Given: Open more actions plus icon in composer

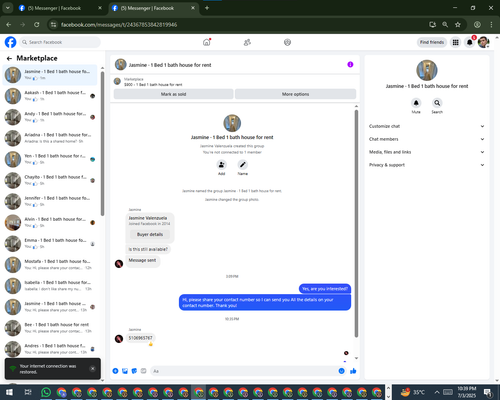Looking at the screenshot, I should click(115, 371).
